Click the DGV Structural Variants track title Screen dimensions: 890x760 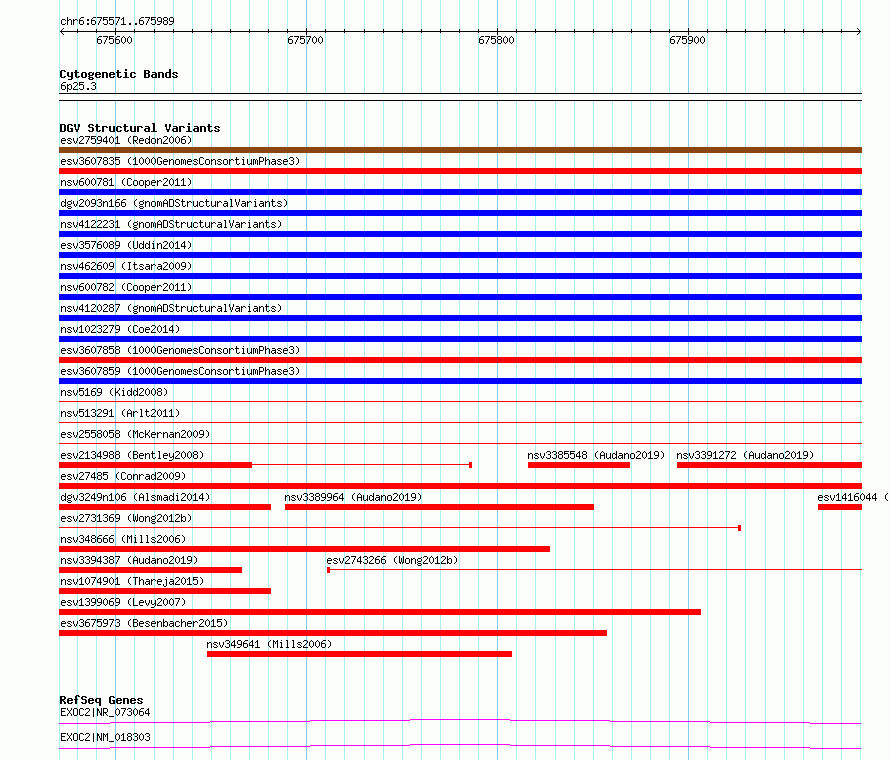coord(140,128)
